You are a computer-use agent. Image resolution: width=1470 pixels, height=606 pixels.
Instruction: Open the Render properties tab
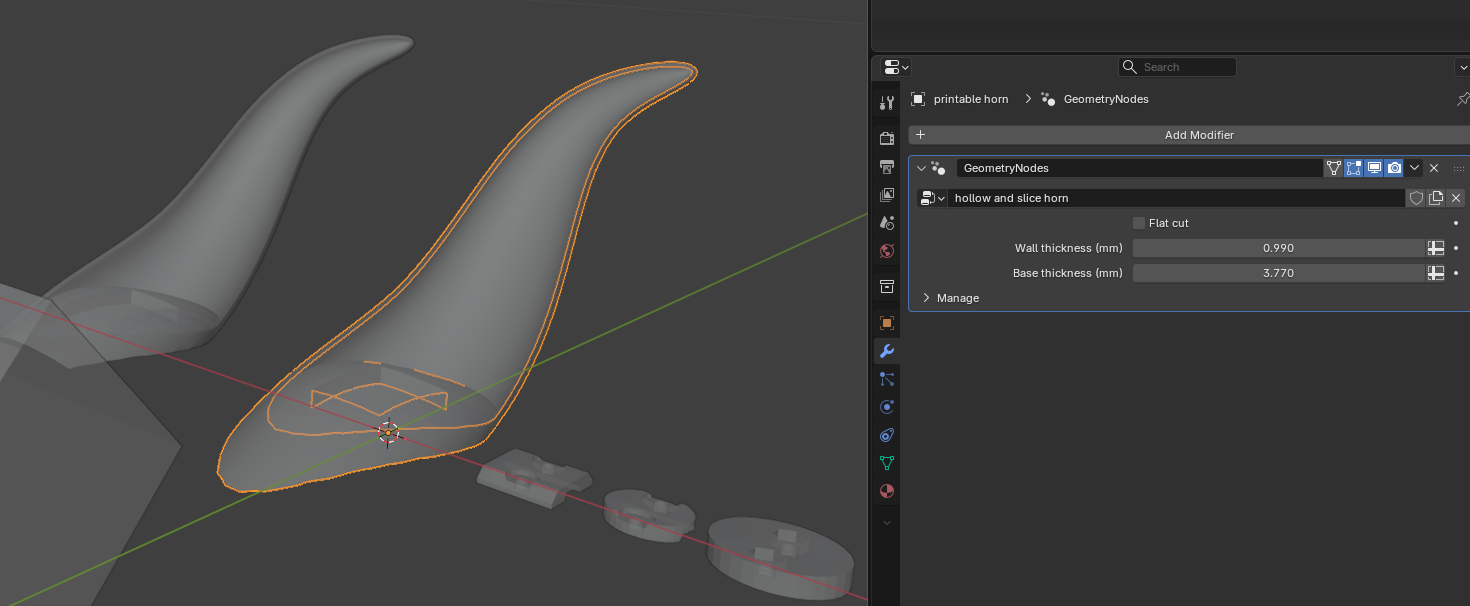click(886, 138)
